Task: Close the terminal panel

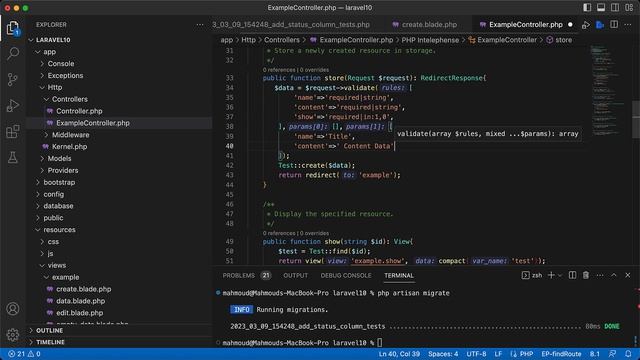Action: point(628,276)
